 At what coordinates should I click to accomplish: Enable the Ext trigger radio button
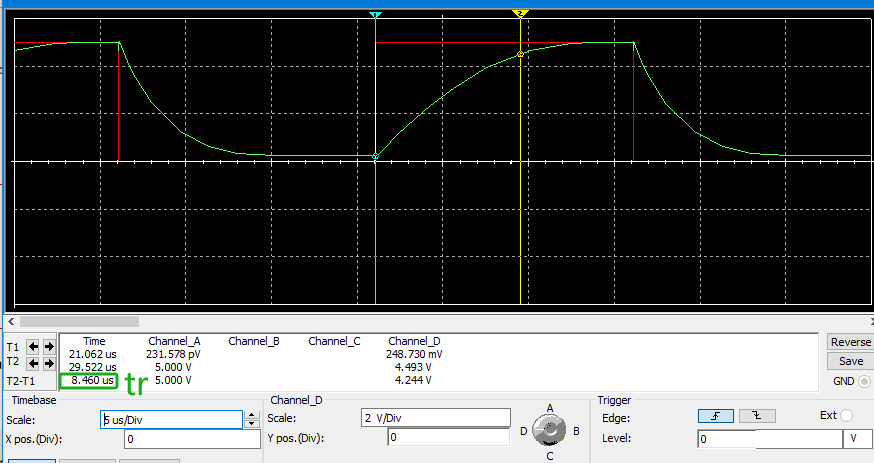click(846, 416)
